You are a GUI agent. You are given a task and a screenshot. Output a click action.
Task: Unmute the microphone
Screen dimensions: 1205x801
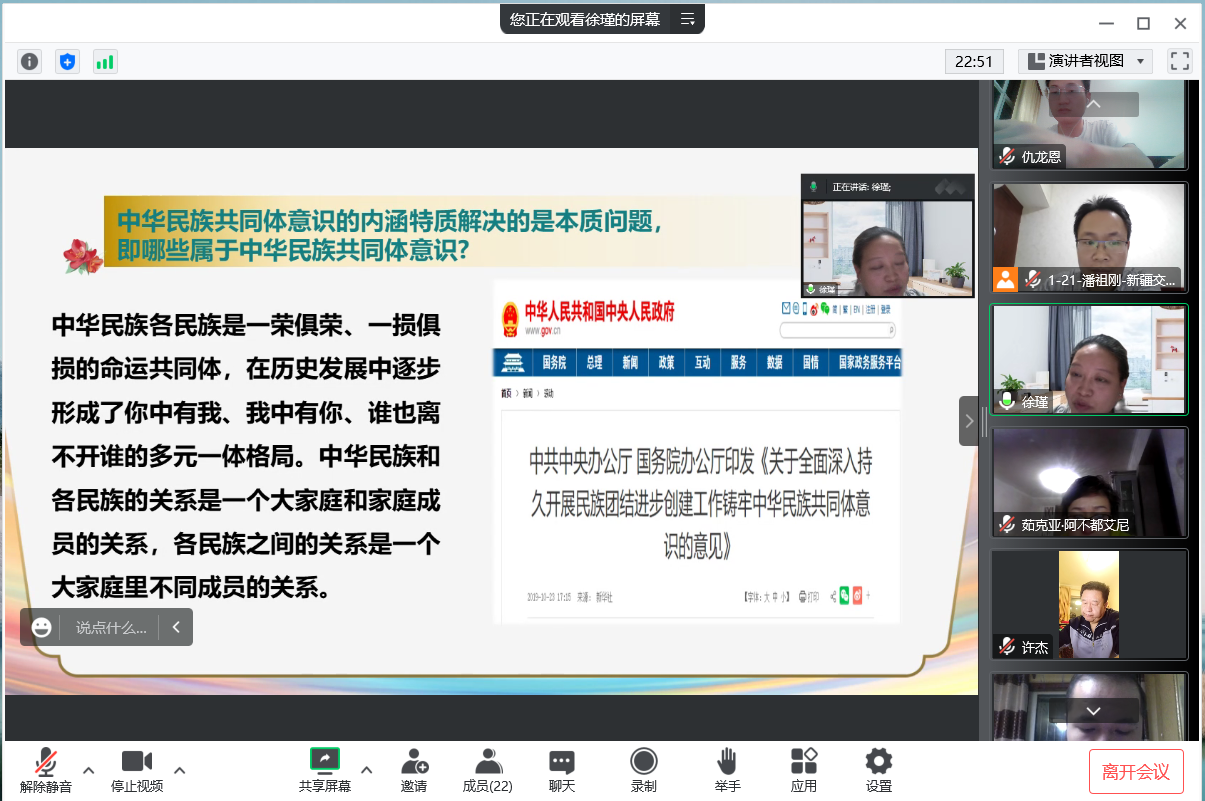pos(46,770)
